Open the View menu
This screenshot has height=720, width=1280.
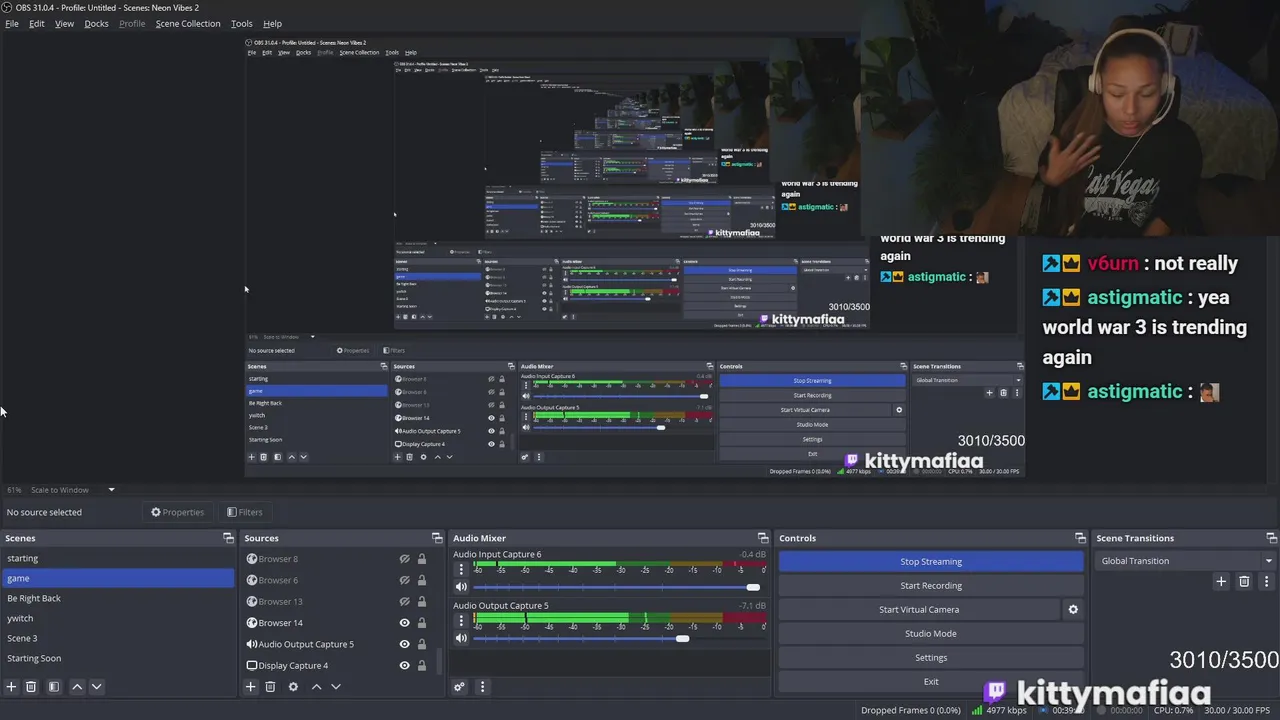64,23
